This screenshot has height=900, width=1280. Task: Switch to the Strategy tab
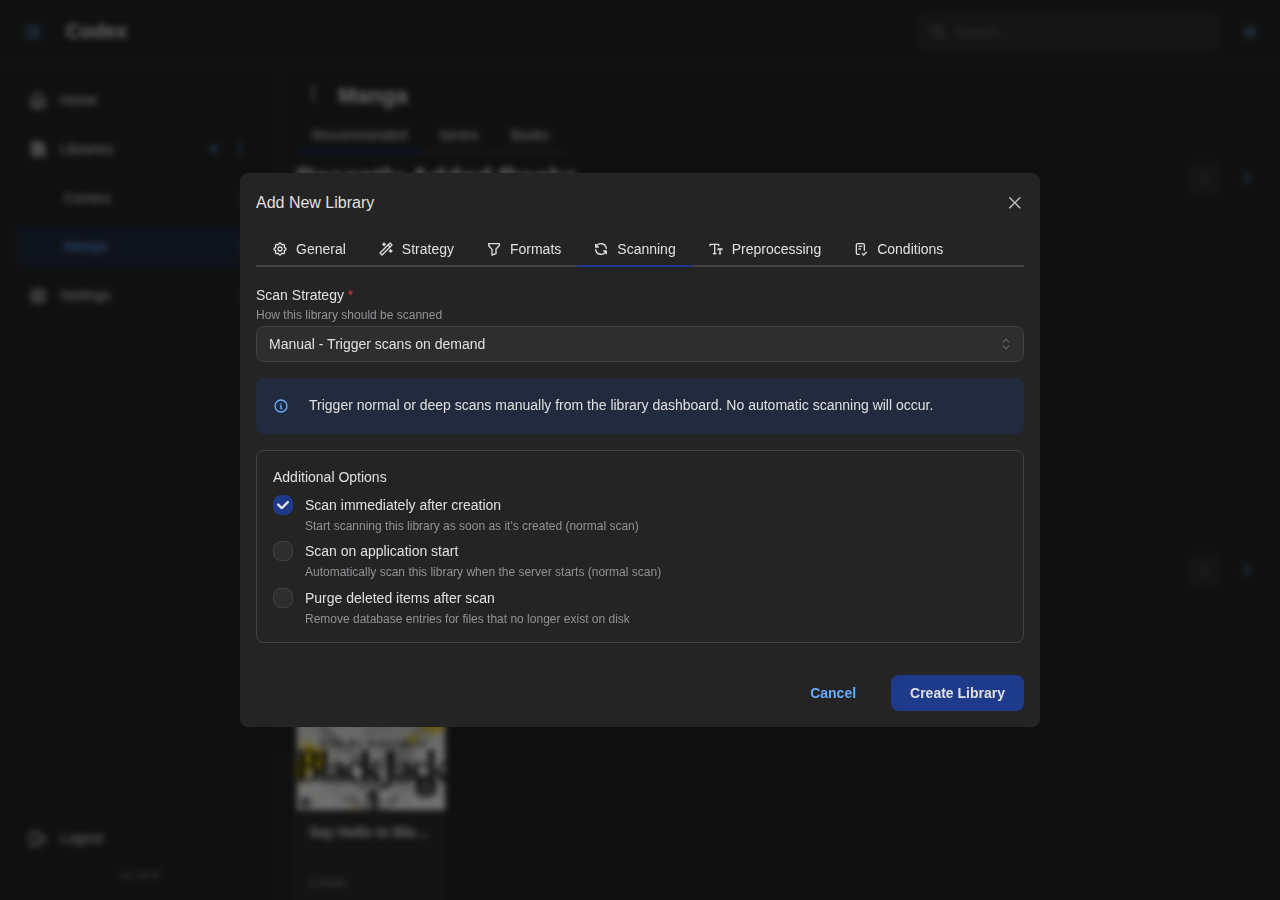(416, 249)
